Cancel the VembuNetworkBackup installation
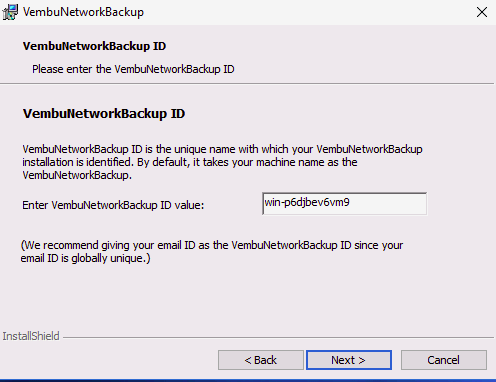 [x=444, y=360]
